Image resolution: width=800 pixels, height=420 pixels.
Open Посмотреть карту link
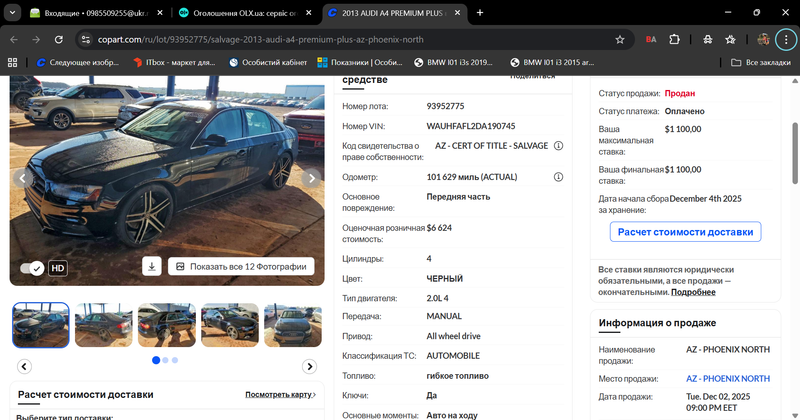tap(280, 394)
